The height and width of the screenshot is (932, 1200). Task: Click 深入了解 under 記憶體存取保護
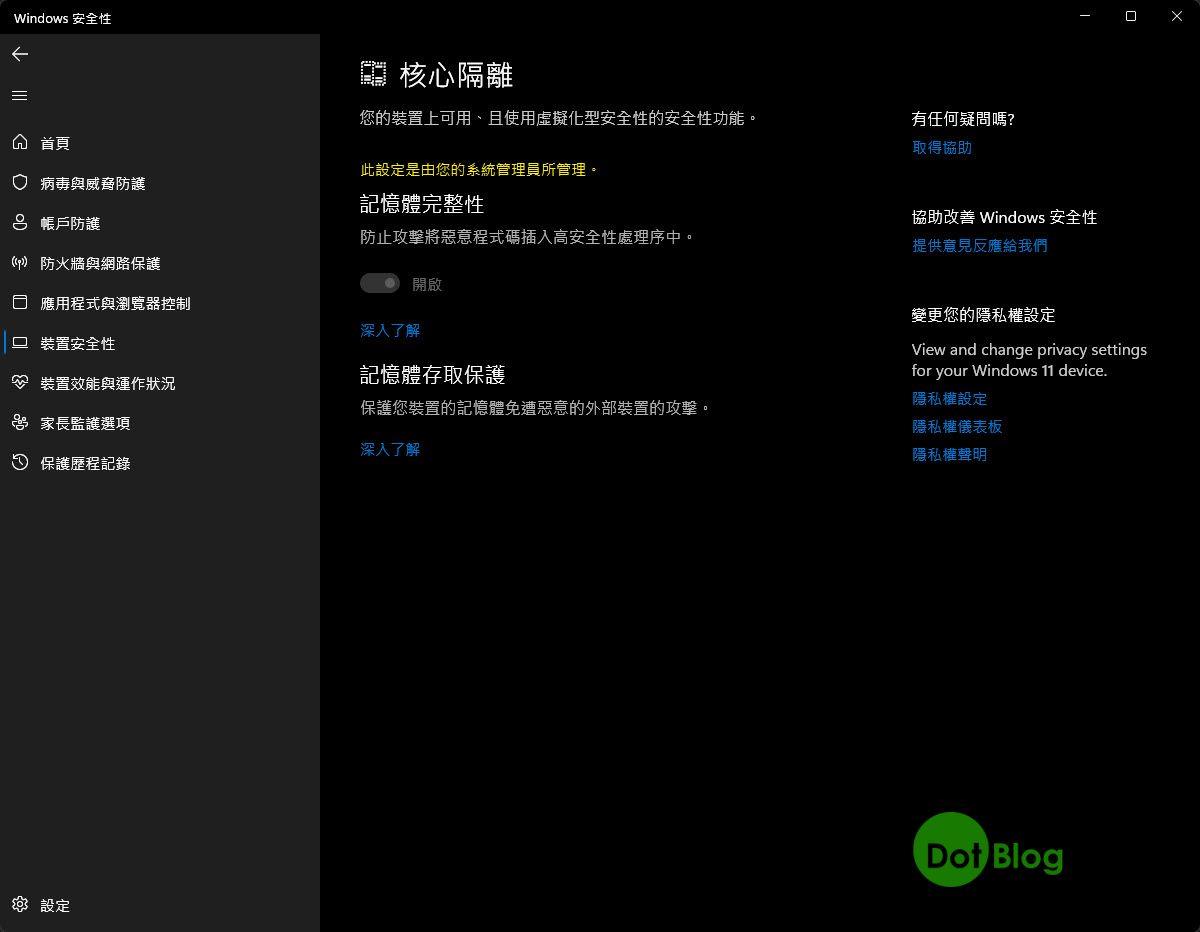390,449
